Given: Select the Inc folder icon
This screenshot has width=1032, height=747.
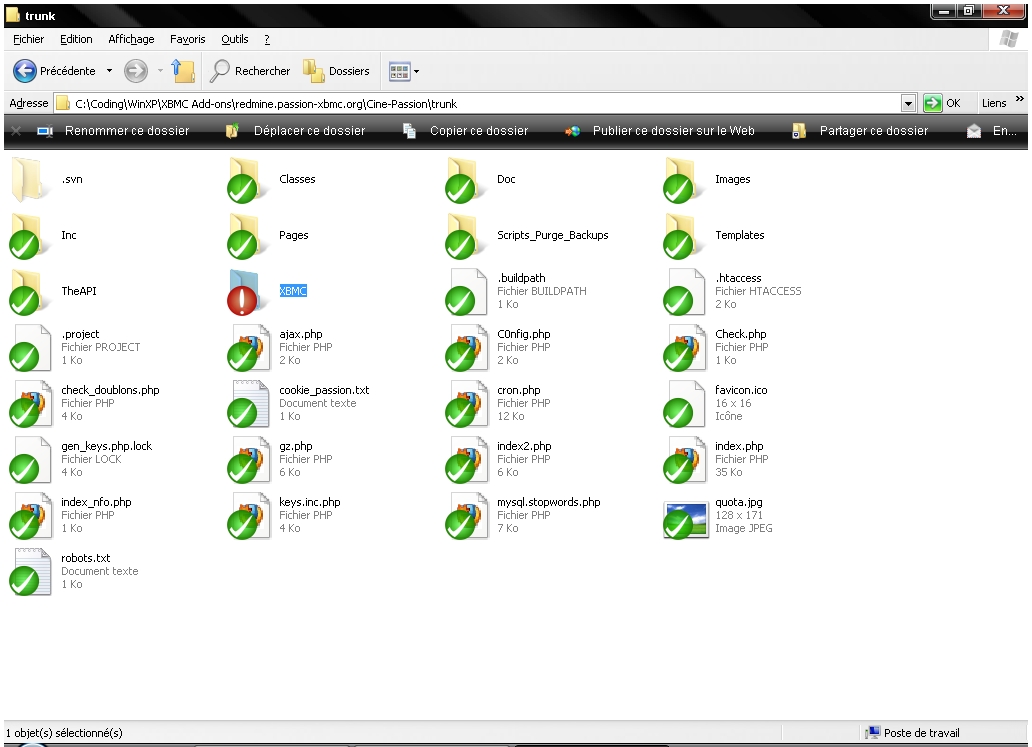Looking at the screenshot, I should (x=30, y=235).
